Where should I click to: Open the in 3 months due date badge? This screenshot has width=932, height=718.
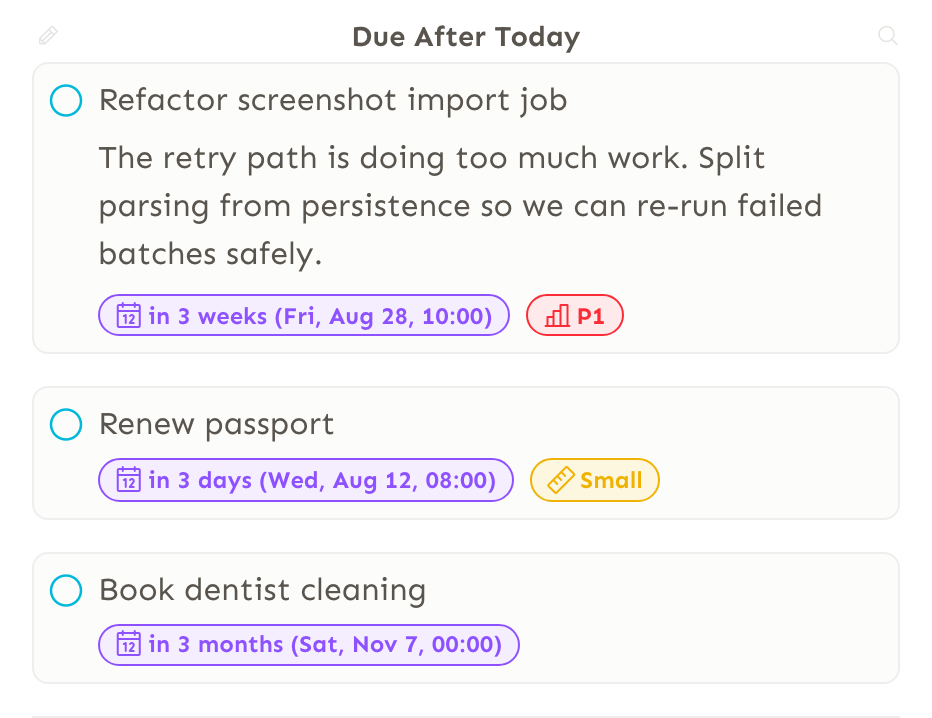tap(308, 644)
